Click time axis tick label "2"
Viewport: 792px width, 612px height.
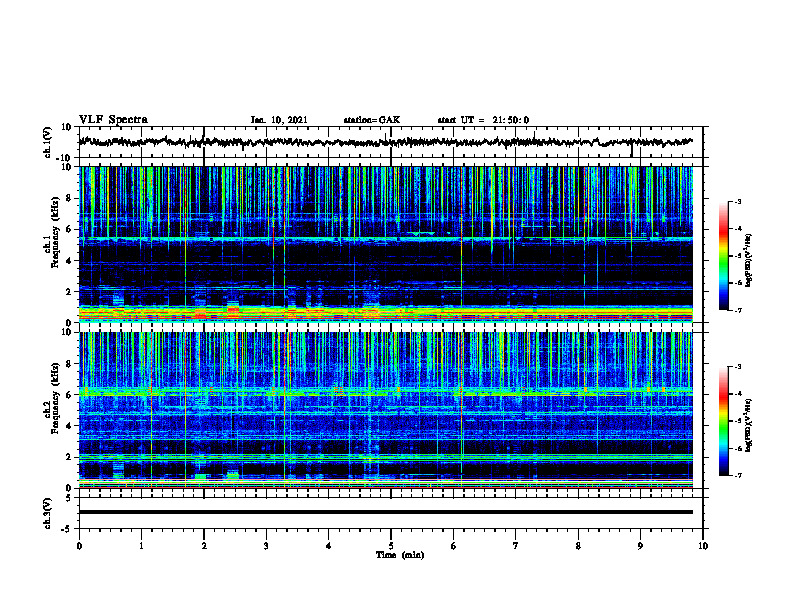pyautogui.click(x=204, y=546)
